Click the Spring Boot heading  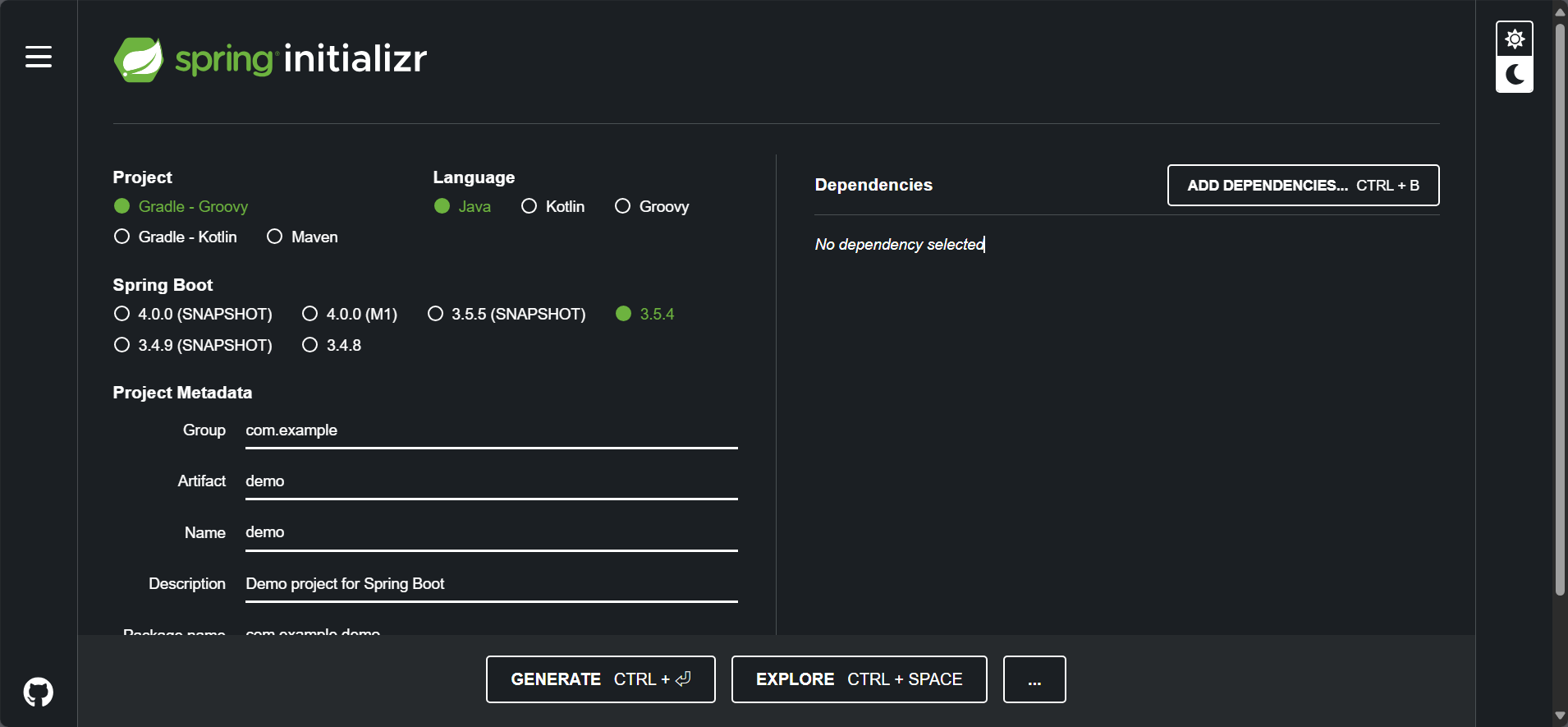pyautogui.click(x=163, y=285)
